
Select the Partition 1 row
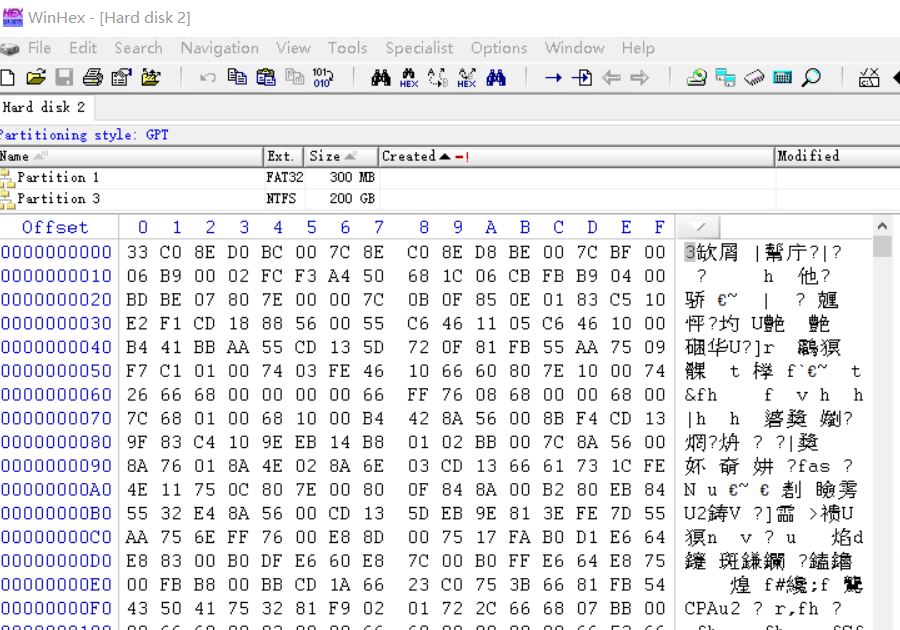450,177
